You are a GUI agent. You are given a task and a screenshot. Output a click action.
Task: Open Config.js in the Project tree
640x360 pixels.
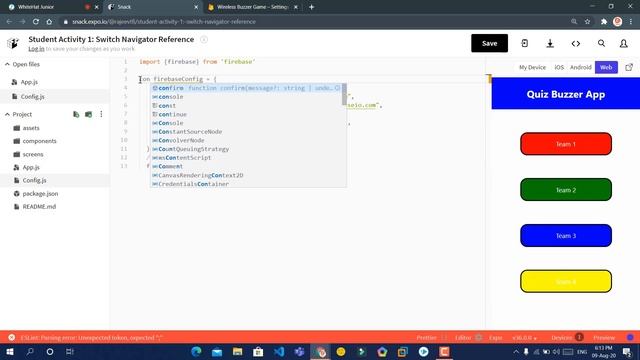pos(34,180)
